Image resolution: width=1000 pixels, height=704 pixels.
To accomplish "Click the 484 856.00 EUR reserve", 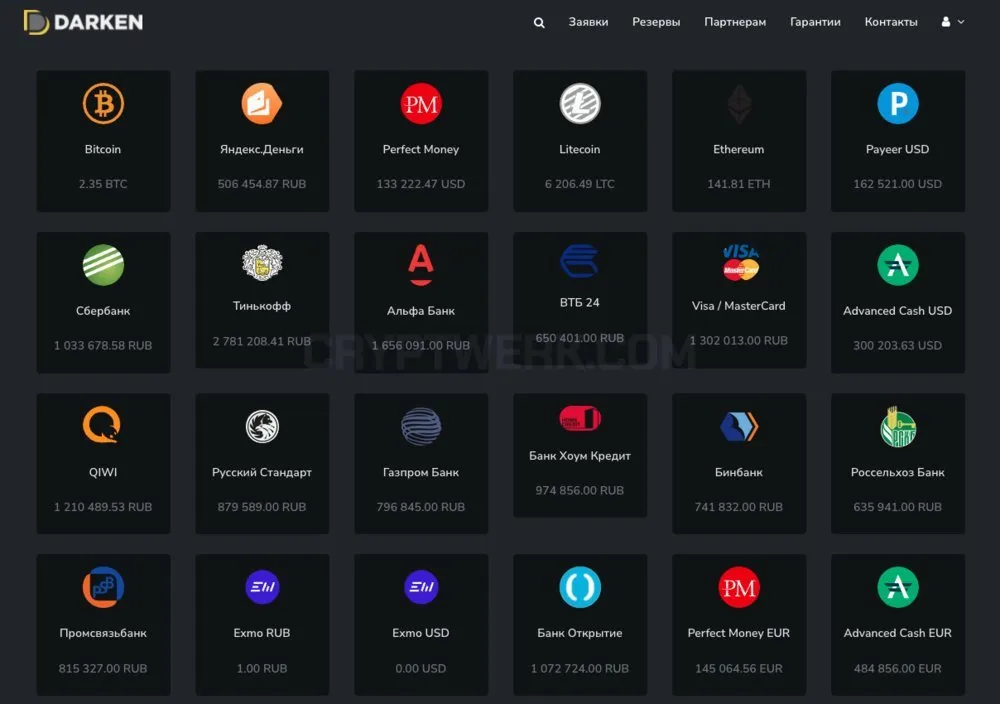I will 897,668.
